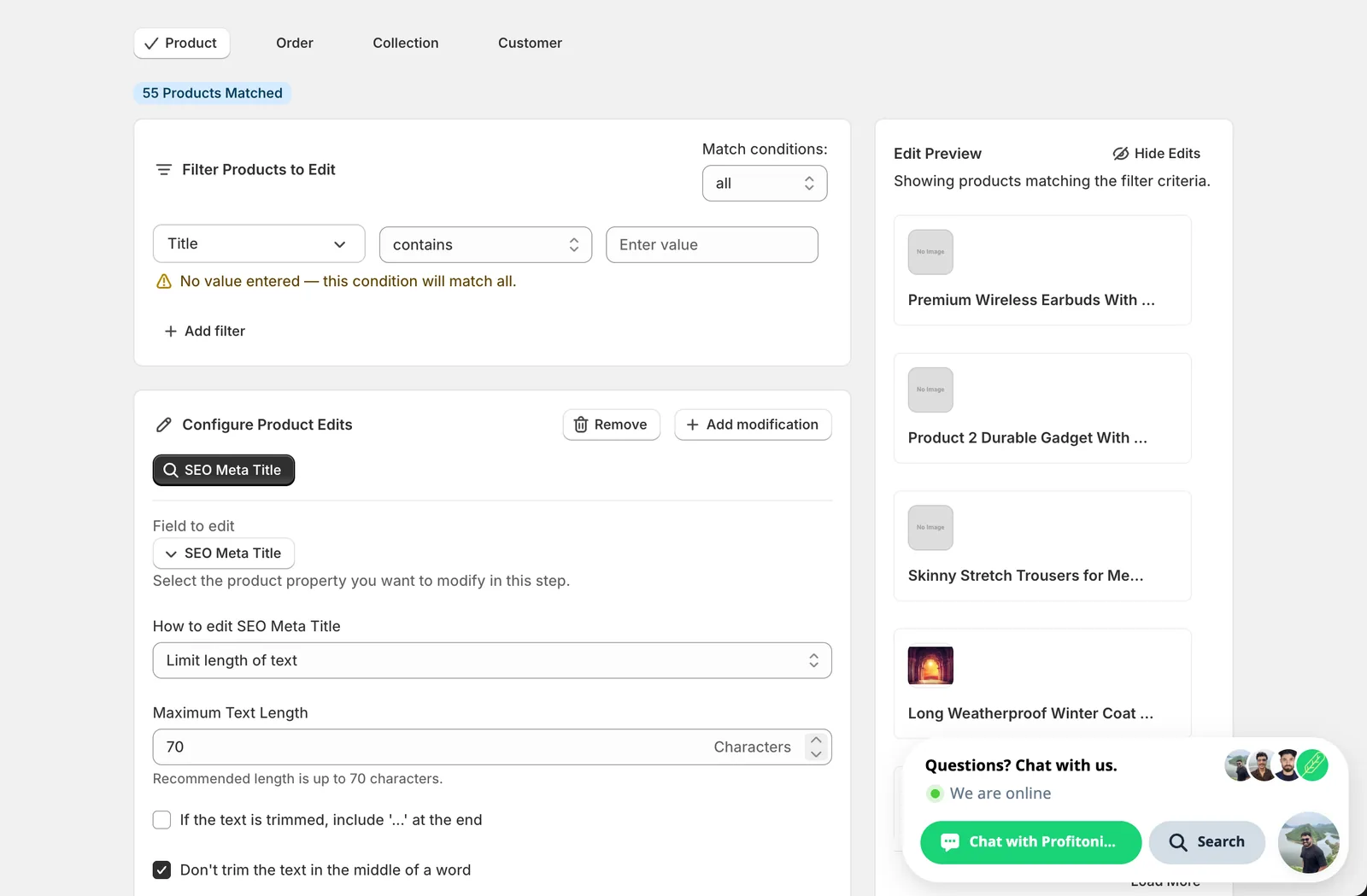Click the Remove button with trash icon
Screen dimensions: 1367x896
point(612,425)
